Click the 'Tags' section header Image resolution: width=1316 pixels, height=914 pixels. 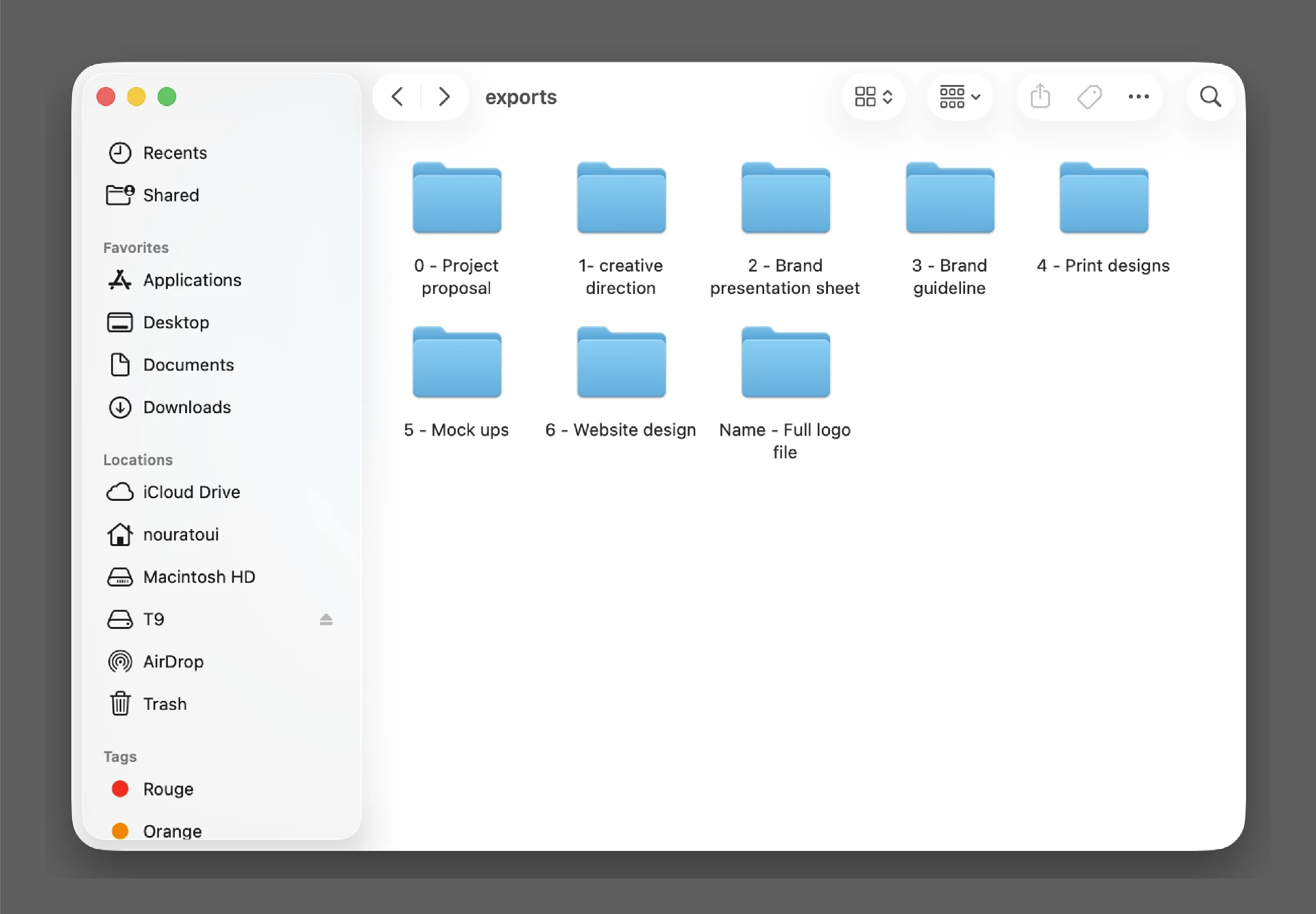click(x=120, y=756)
